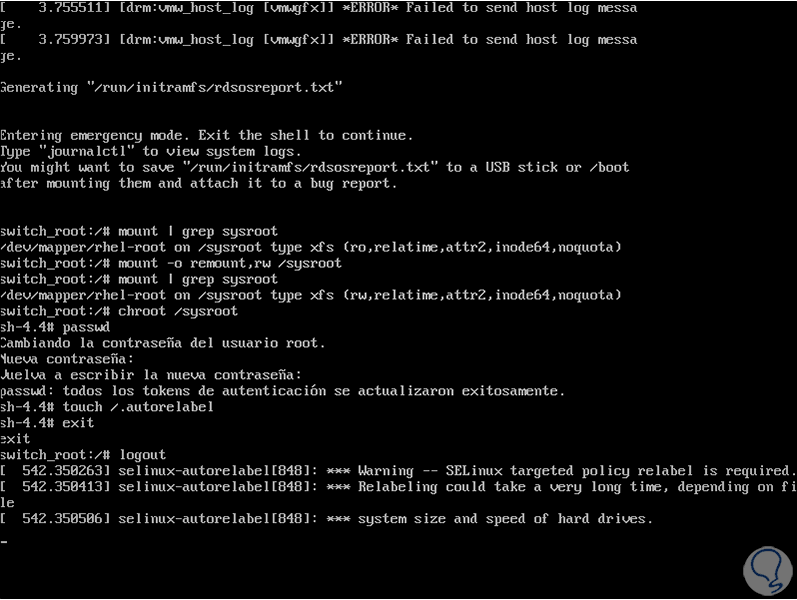The image size is (797, 600).
Task: Click the "Cambiando la contraseña del usuario root" line
Action: click(163, 343)
